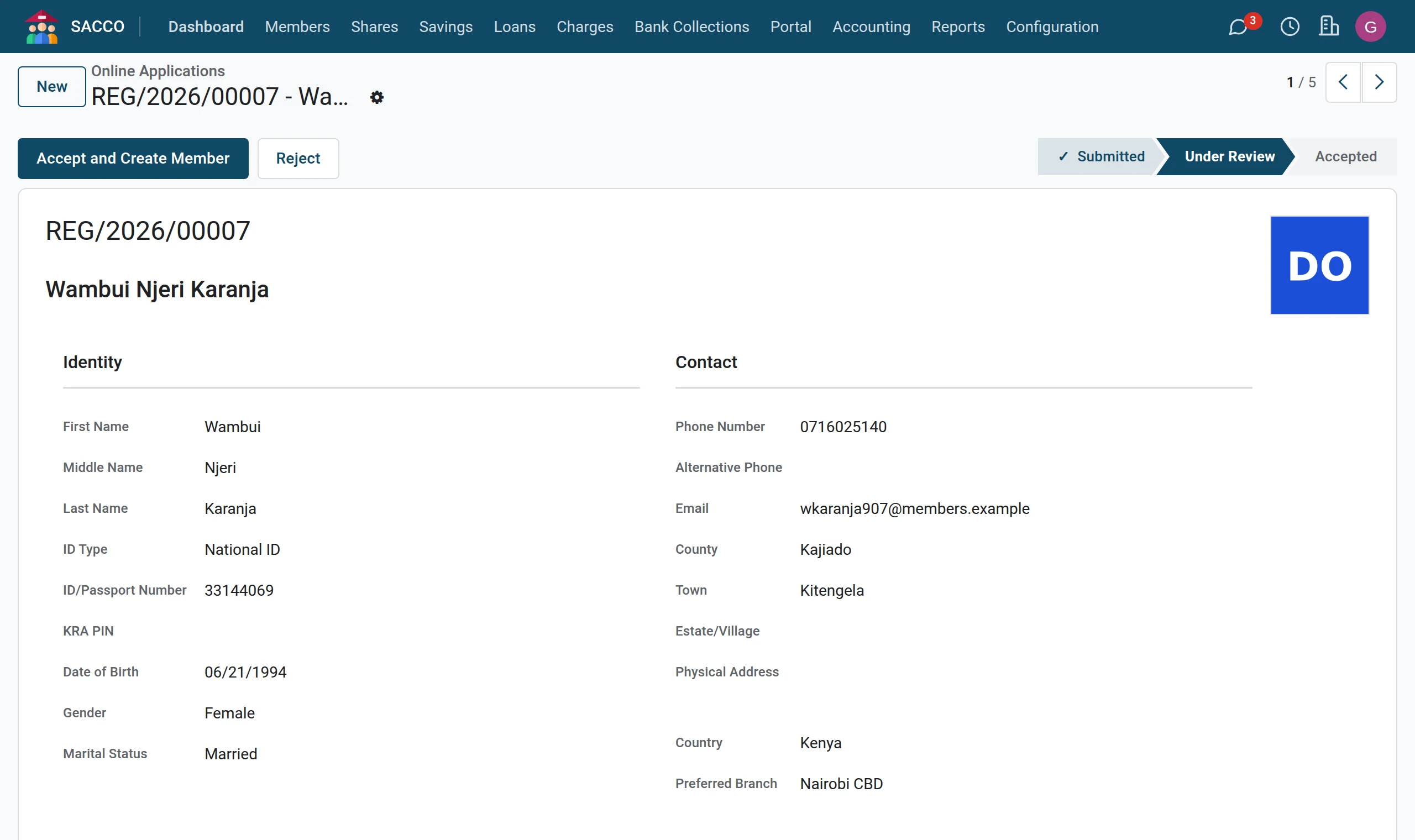
Task: Click the SACCO app logo
Action: (x=41, y=27)
